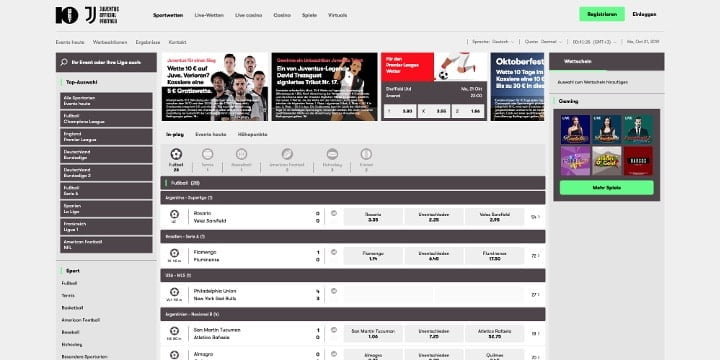Open Werbeaktionen link in secondary nav
This screenshot has height=360, width=720.
[x=110, y=42]
